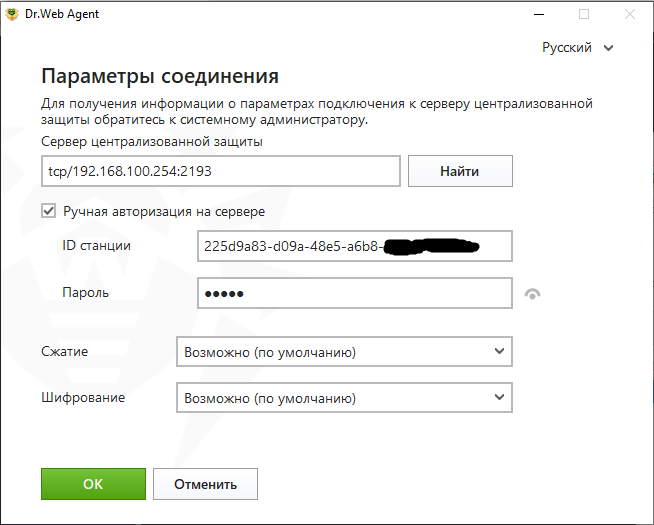Click the Сервер централизованной защиты label

point(152,142)
